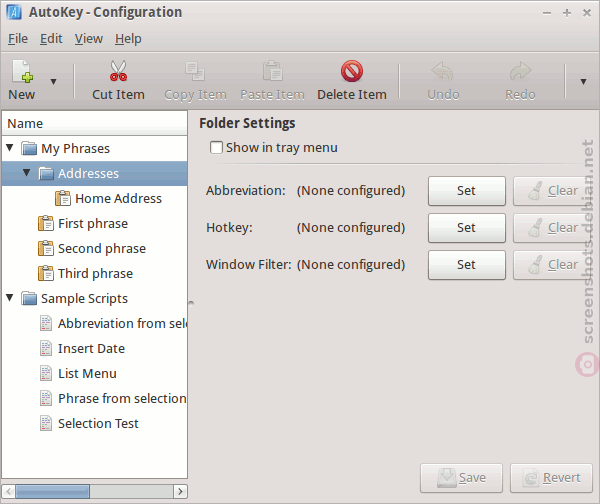The width and height of the screenshot is (600, 504).
Task: Collapse the Addresses folder triangle
Action: [x=26, y=173]
